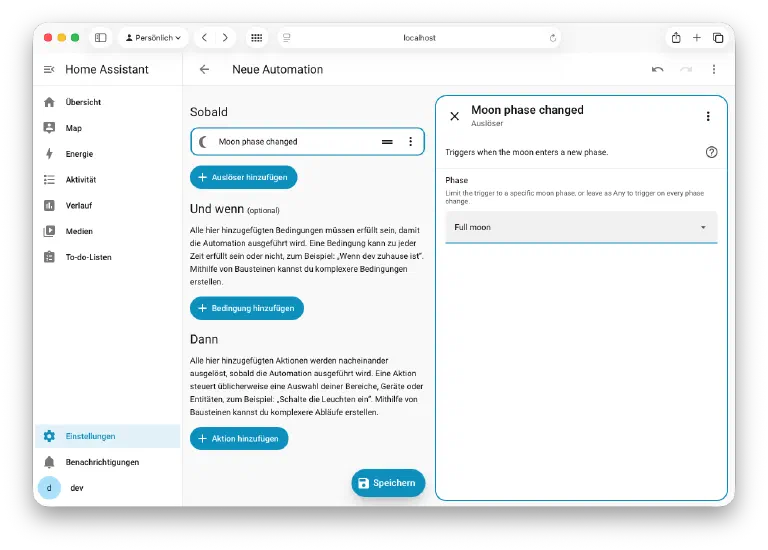Click the help question mark icon
This screenshot has width=768, height=550.
pos(711,152)
